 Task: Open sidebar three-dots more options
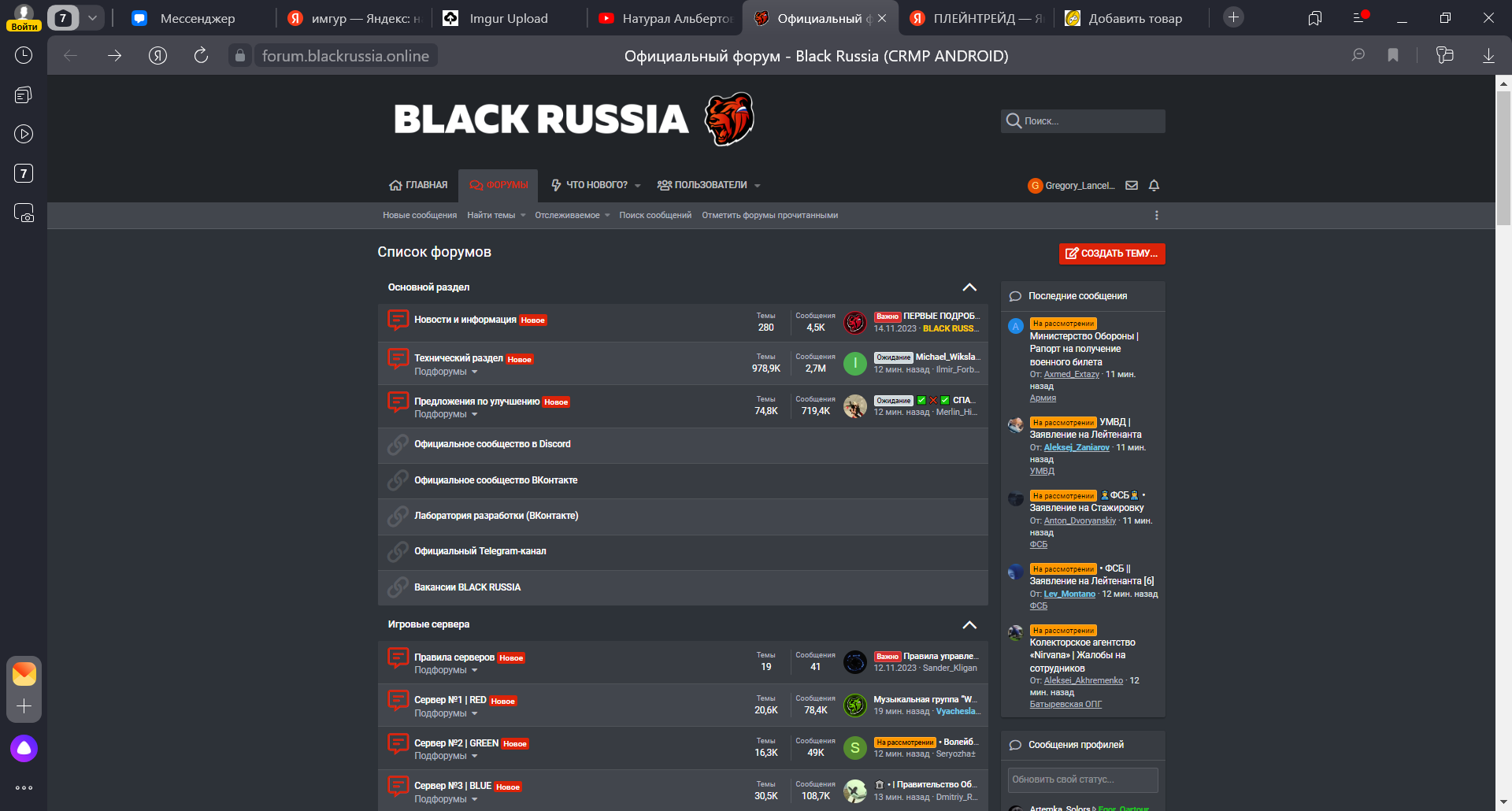click(24, 787)
